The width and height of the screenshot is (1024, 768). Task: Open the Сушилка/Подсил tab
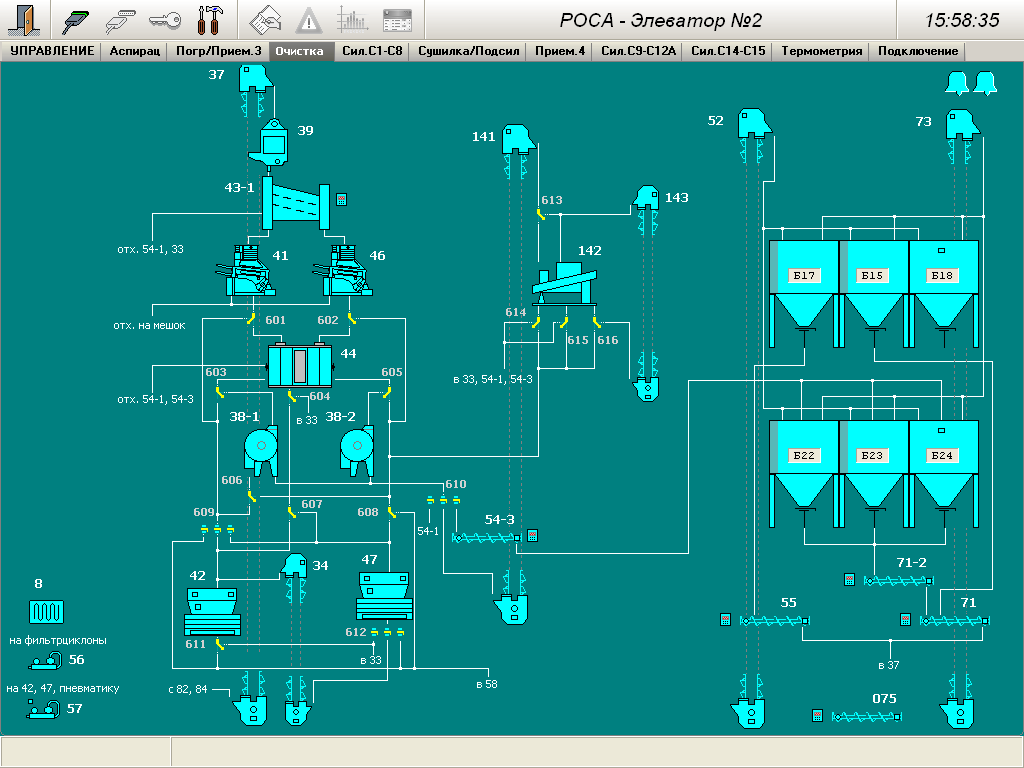tap(469, 51)
